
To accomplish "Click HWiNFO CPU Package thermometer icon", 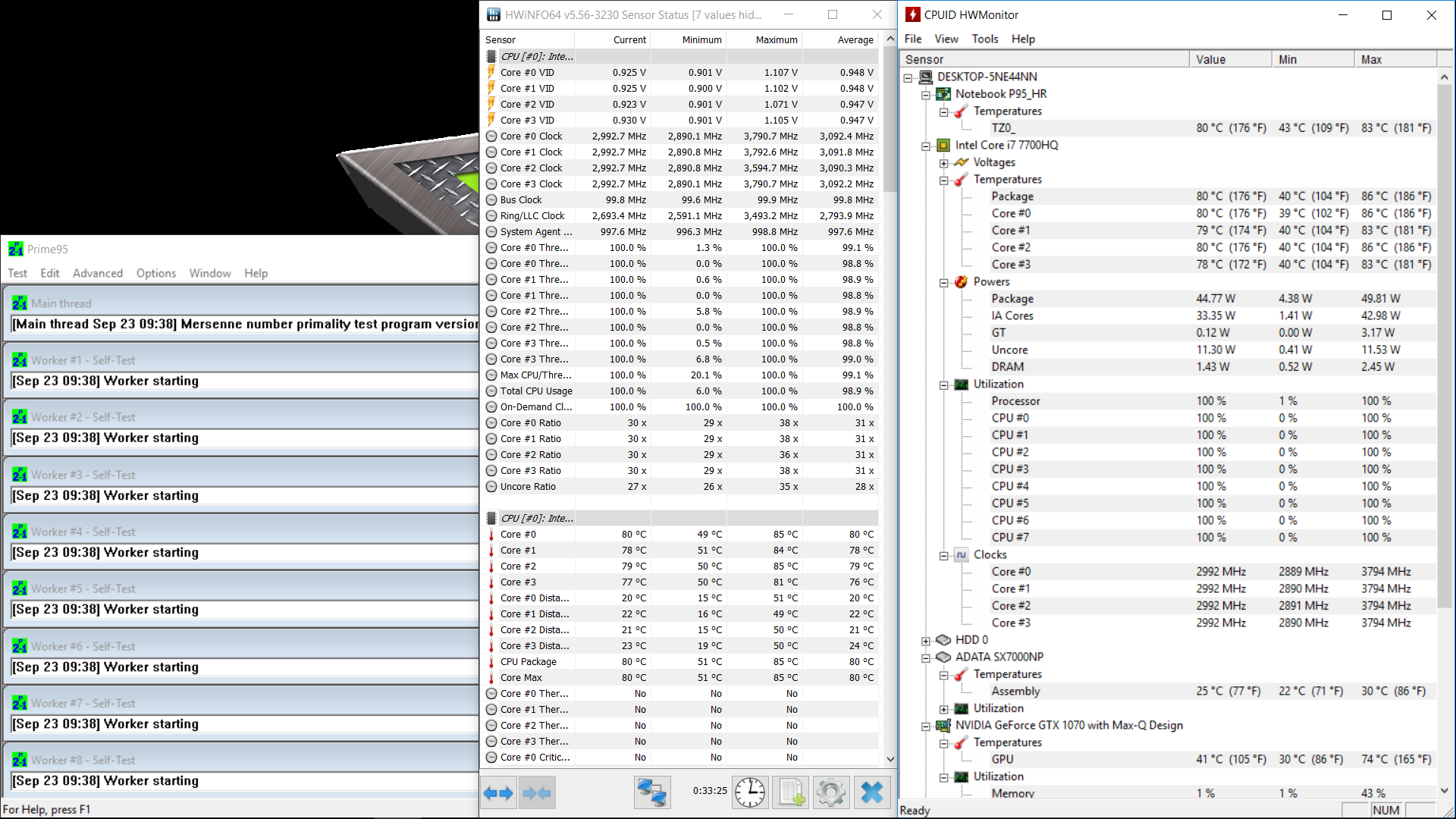I will pos(491,661).
